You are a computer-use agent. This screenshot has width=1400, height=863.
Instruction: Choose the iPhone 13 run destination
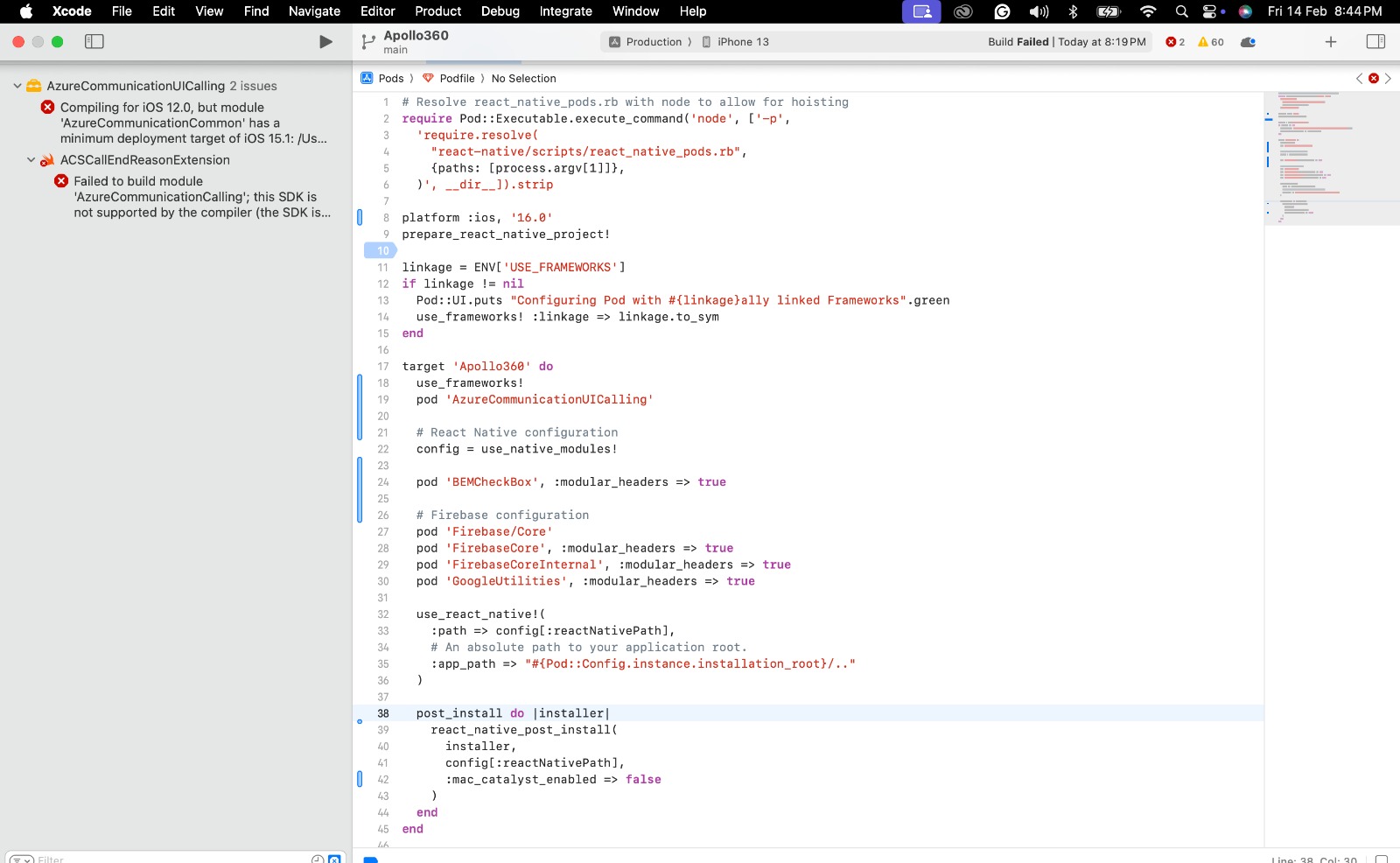point(735,42)
